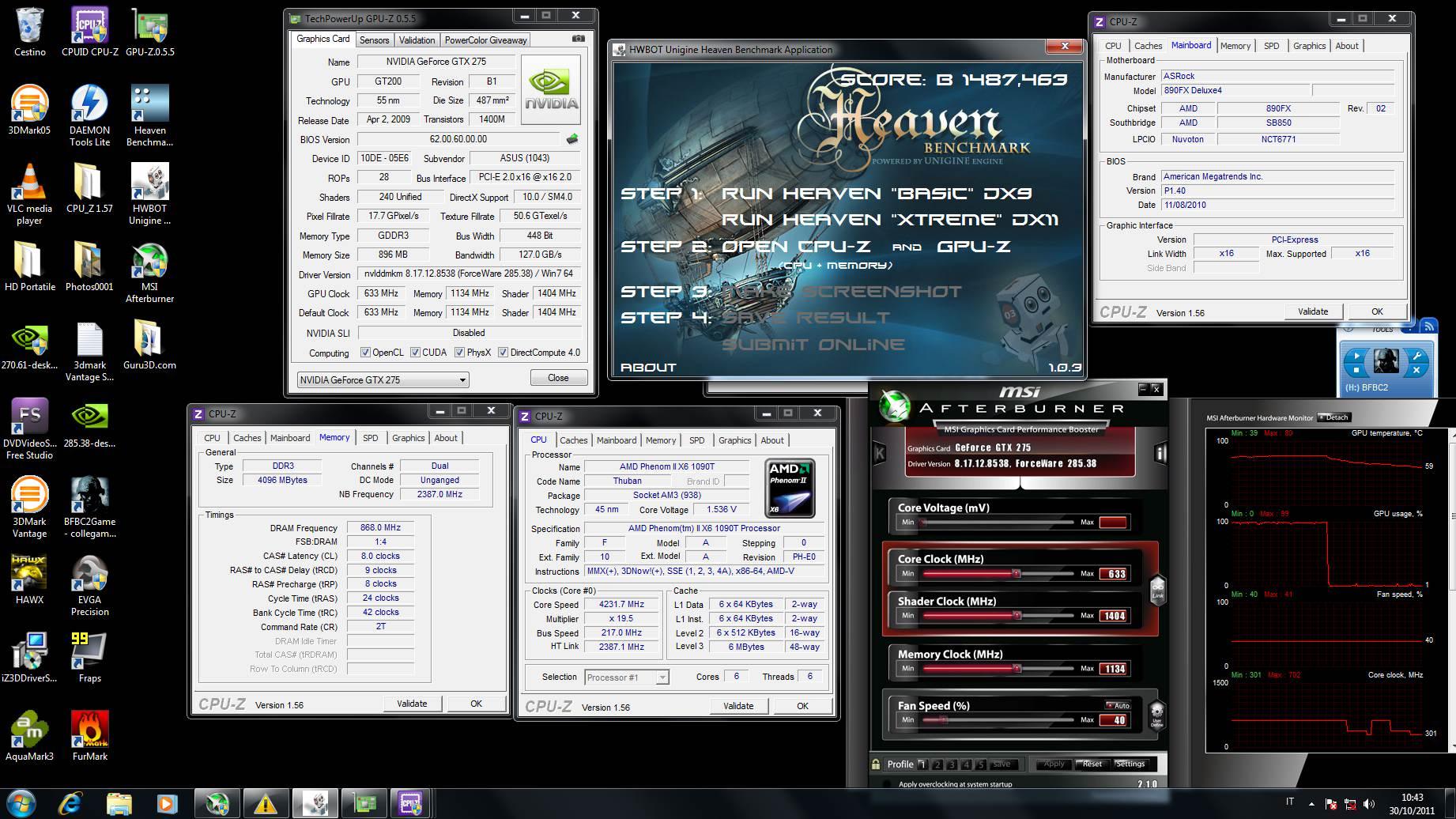Screen dimensions: 1456x819
Task: Click ABOUT in Heaven Benchmark app
Action: 648,367
